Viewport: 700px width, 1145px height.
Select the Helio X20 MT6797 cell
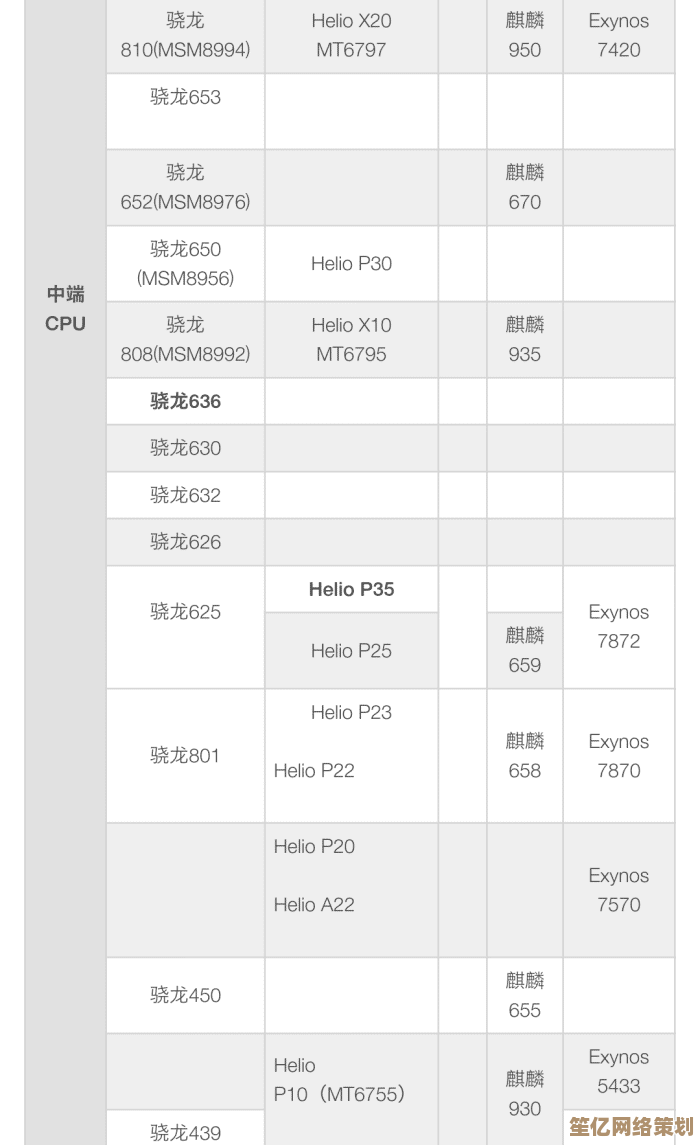tap(351, 35)
